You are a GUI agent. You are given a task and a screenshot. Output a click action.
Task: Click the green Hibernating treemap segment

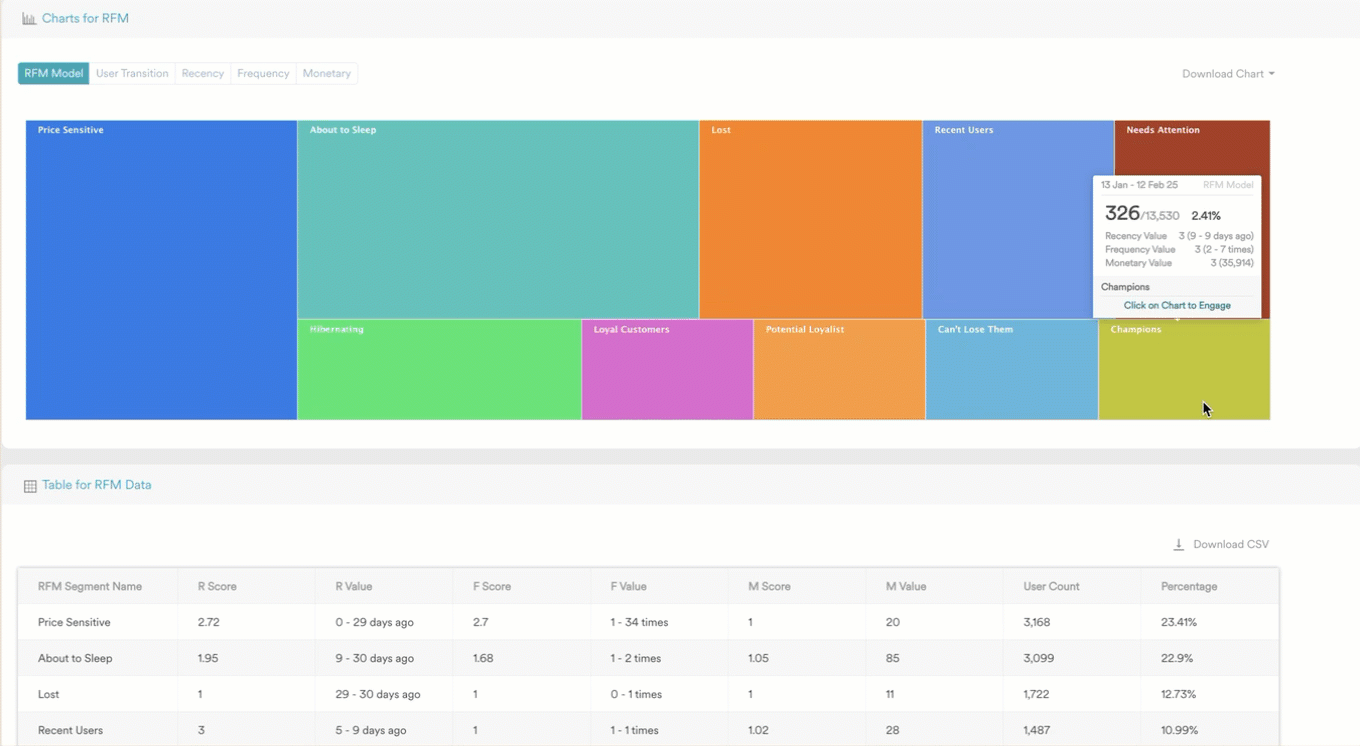439,370
